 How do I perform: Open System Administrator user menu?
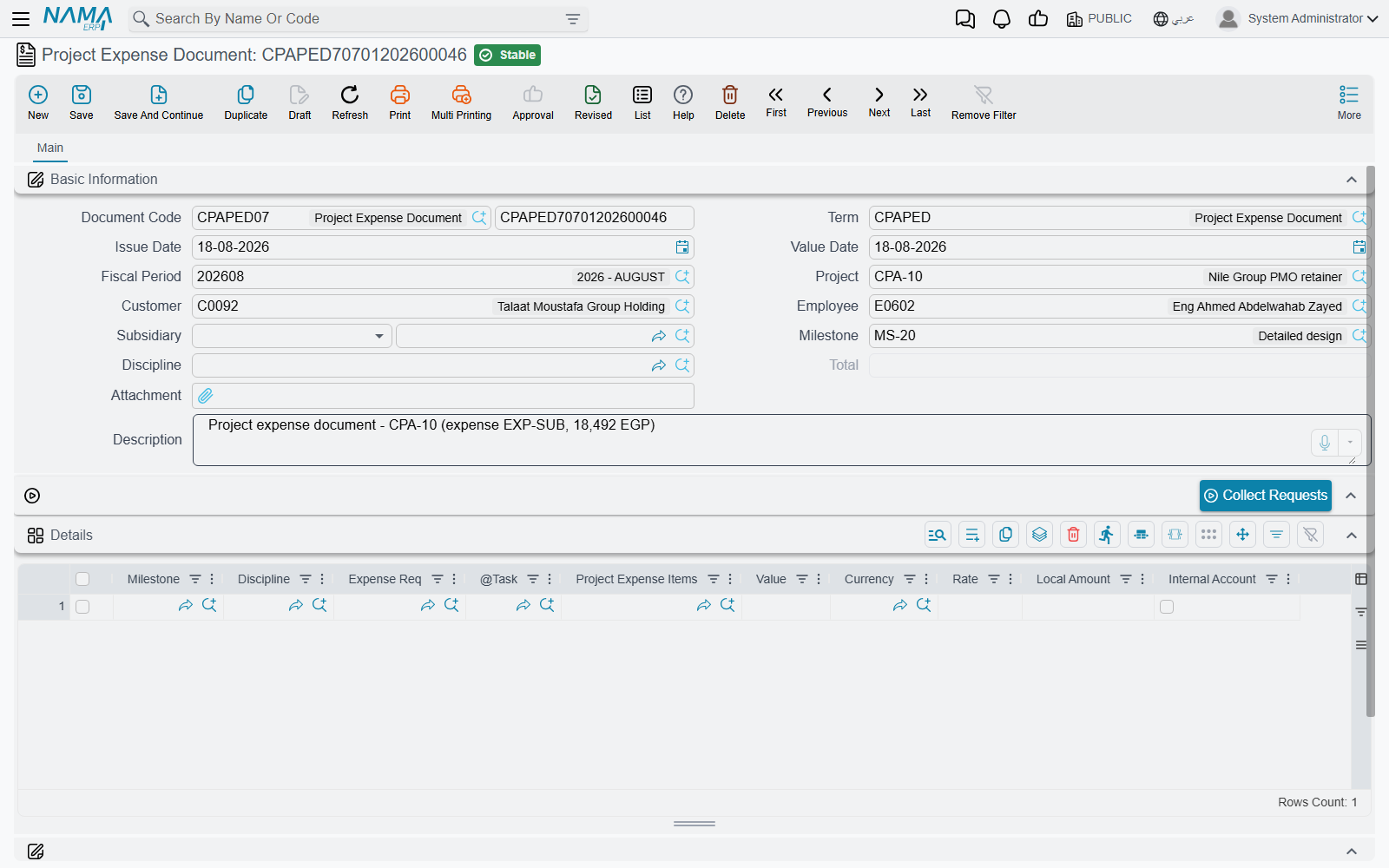[x=1298, y=18]
